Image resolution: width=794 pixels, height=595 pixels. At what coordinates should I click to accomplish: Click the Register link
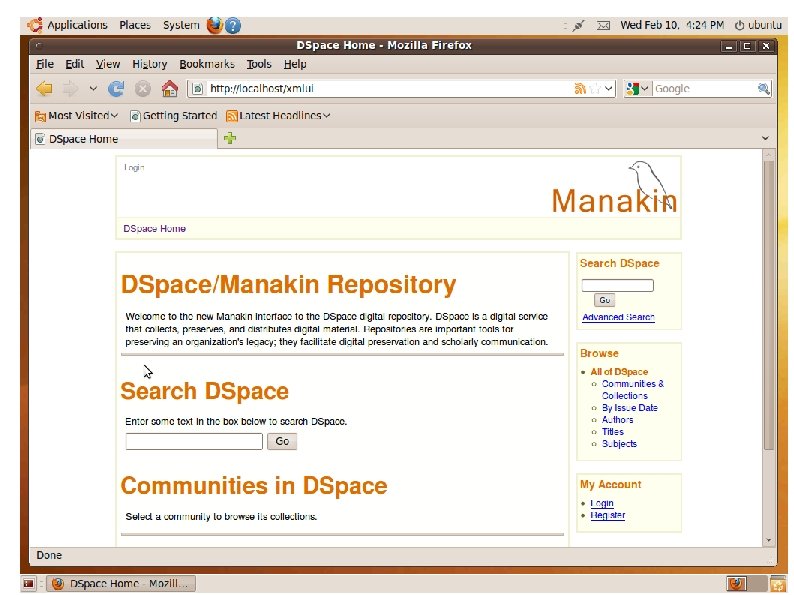[607, 515]
